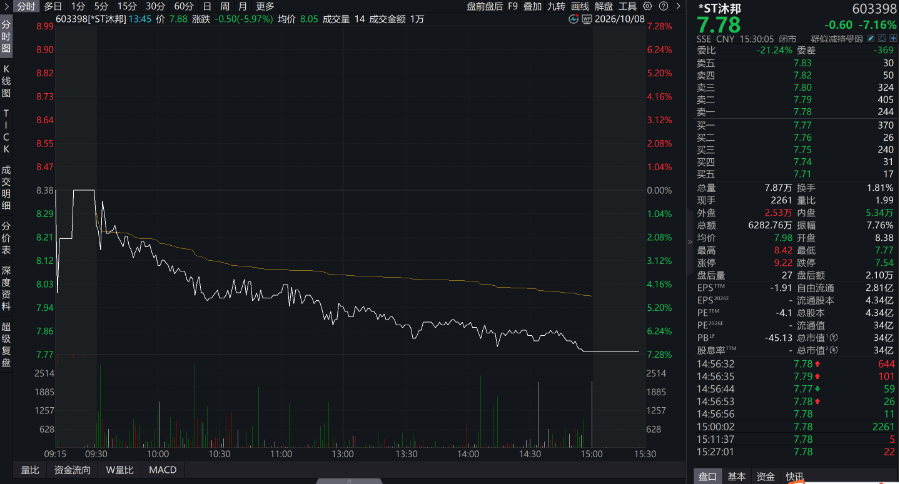Screen dimensions: 899x484
Task: Click the 疑似减持受限 tag
Action: (837, 38)
